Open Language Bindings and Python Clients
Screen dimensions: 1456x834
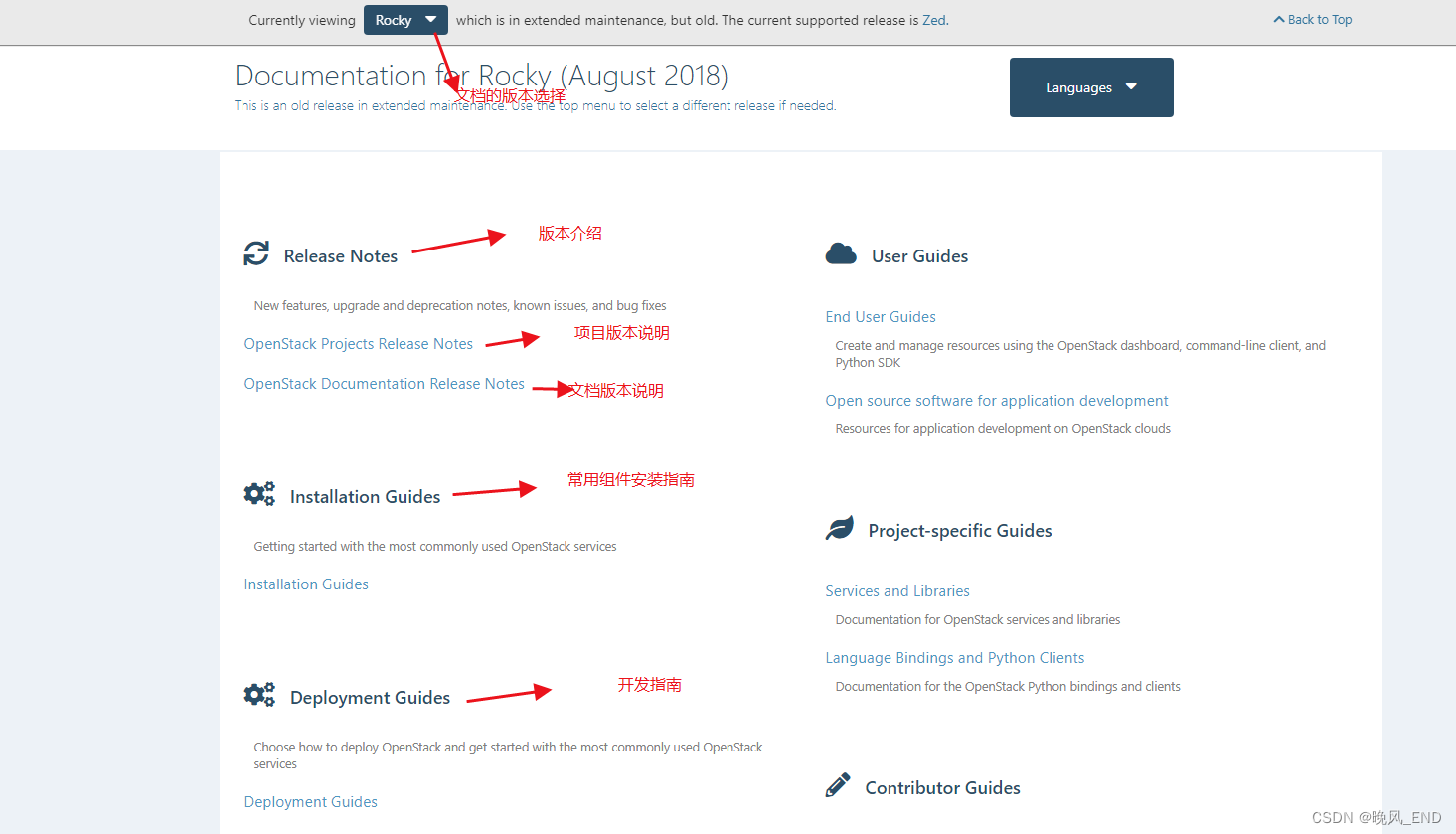point(954,657)
